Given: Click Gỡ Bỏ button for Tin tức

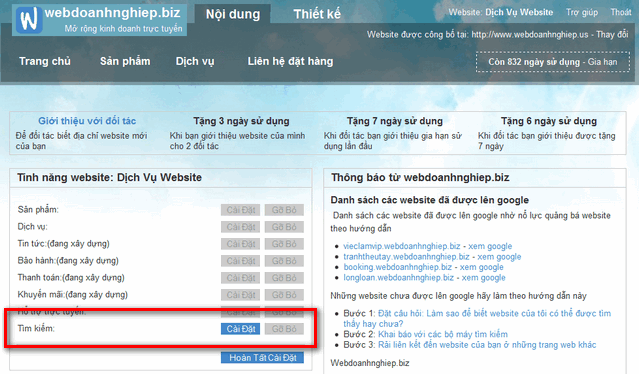Looking at the screenshot, I should pos(284,244).
